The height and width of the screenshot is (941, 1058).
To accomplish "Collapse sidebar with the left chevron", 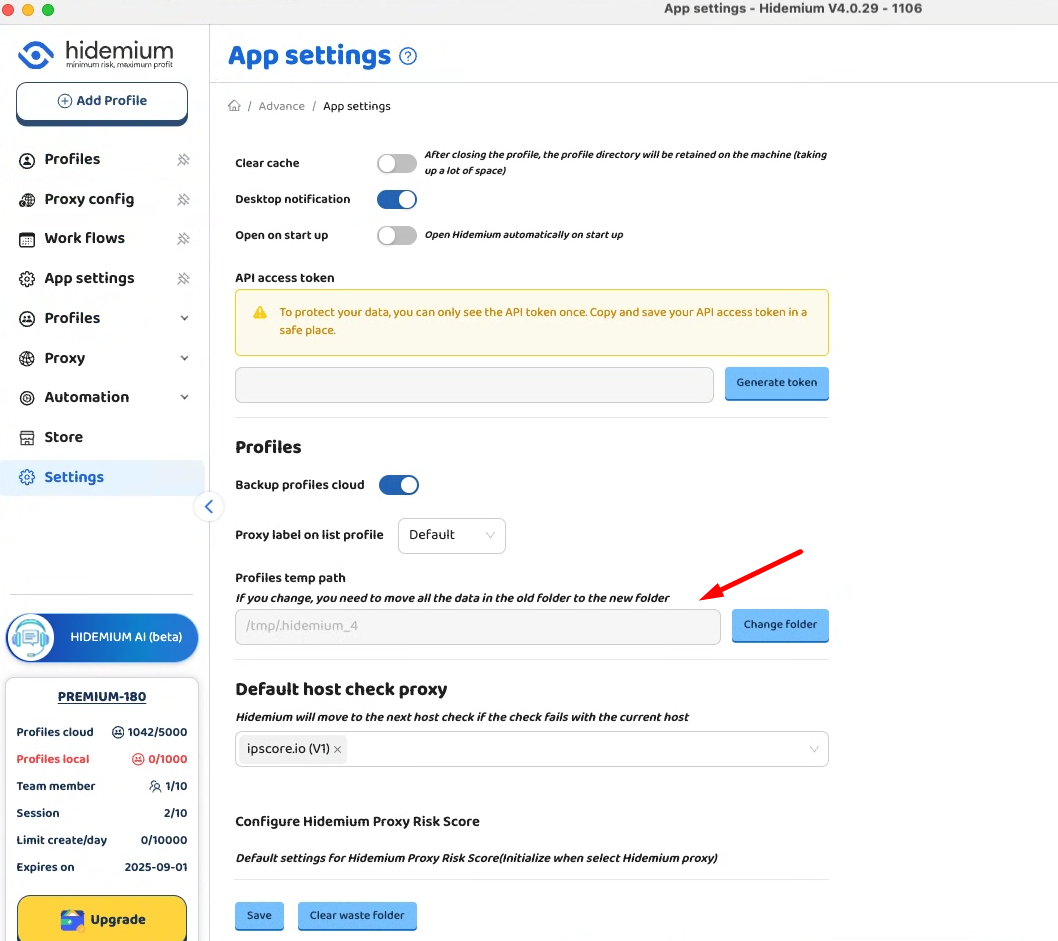I will 208,506.
